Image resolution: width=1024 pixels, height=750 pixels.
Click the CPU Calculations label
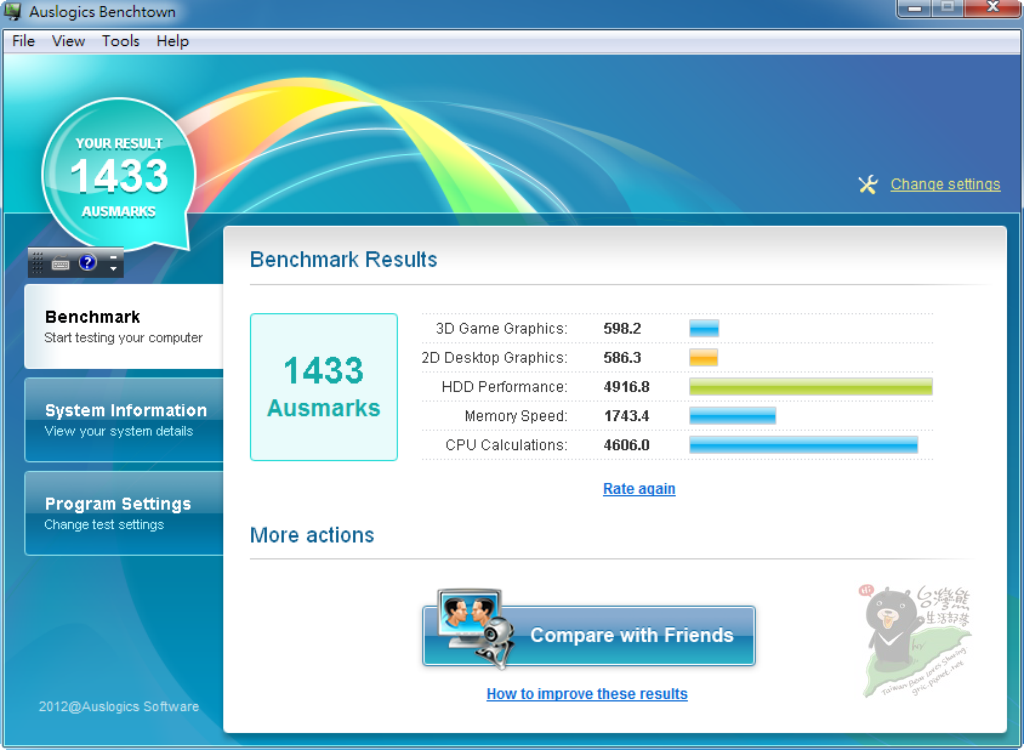tap(506, 445)
